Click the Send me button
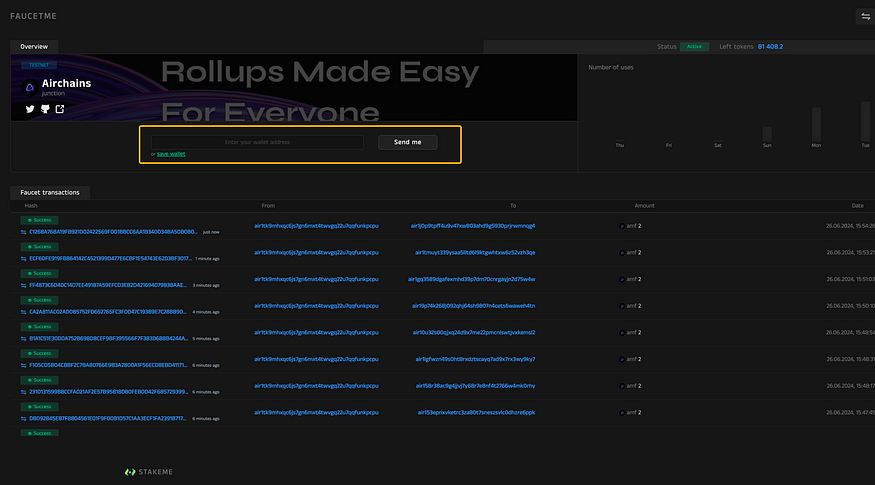875x485 pixels. [x=407, y=142]
